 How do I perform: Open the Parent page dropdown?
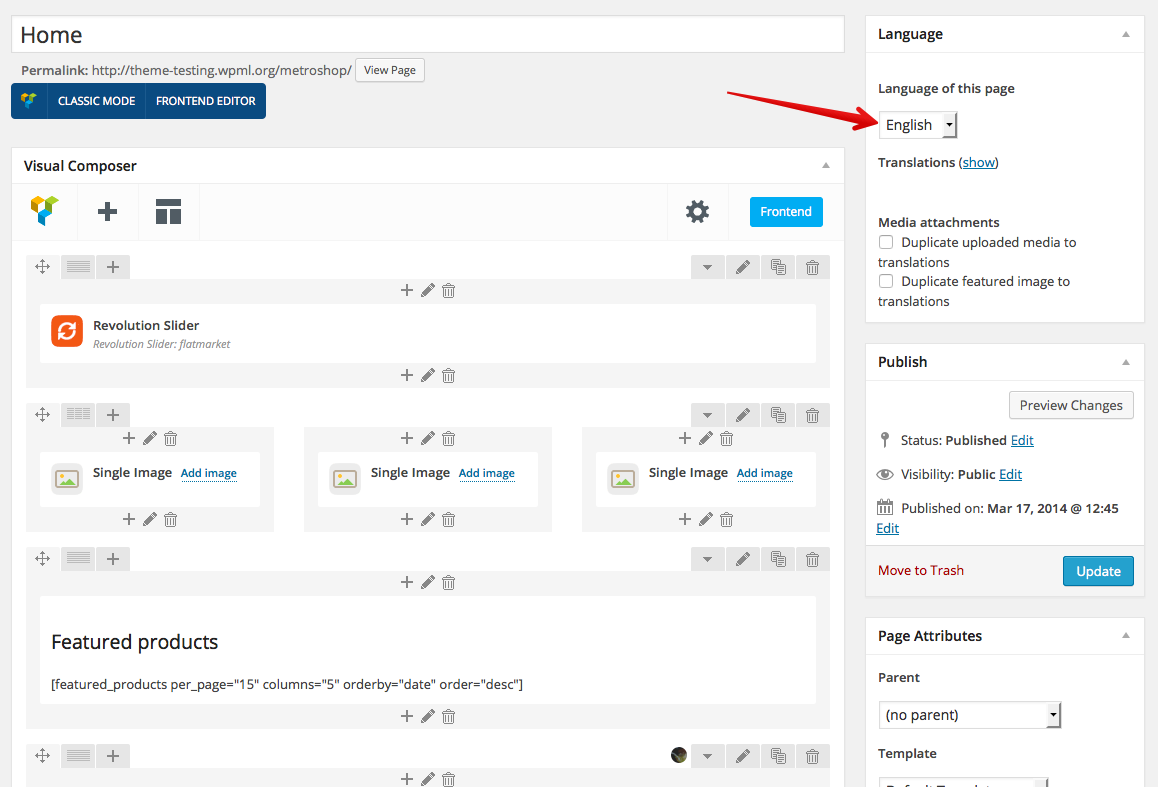(x=968, y=715)
